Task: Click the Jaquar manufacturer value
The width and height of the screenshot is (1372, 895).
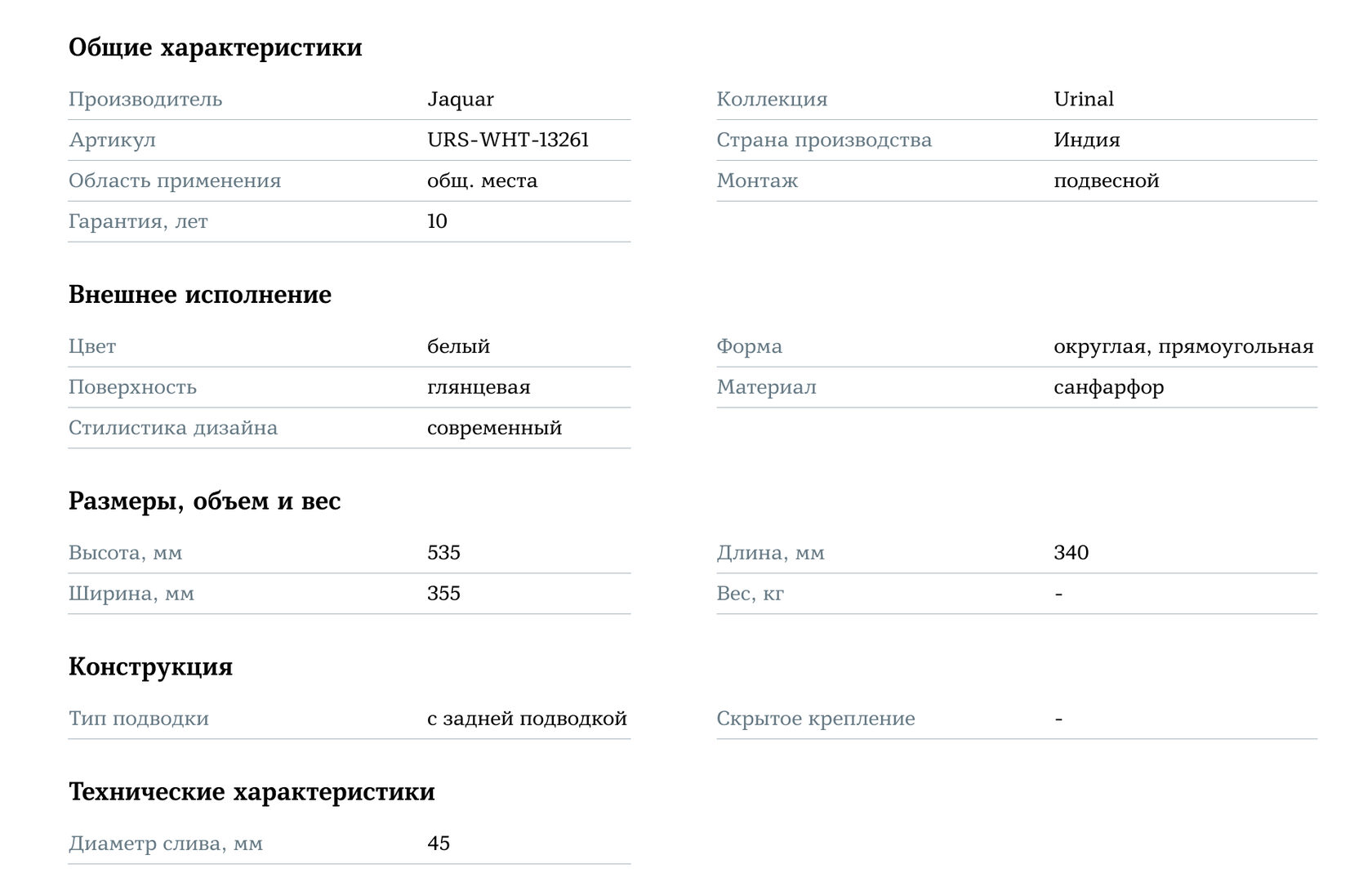Action: point(460,100)
